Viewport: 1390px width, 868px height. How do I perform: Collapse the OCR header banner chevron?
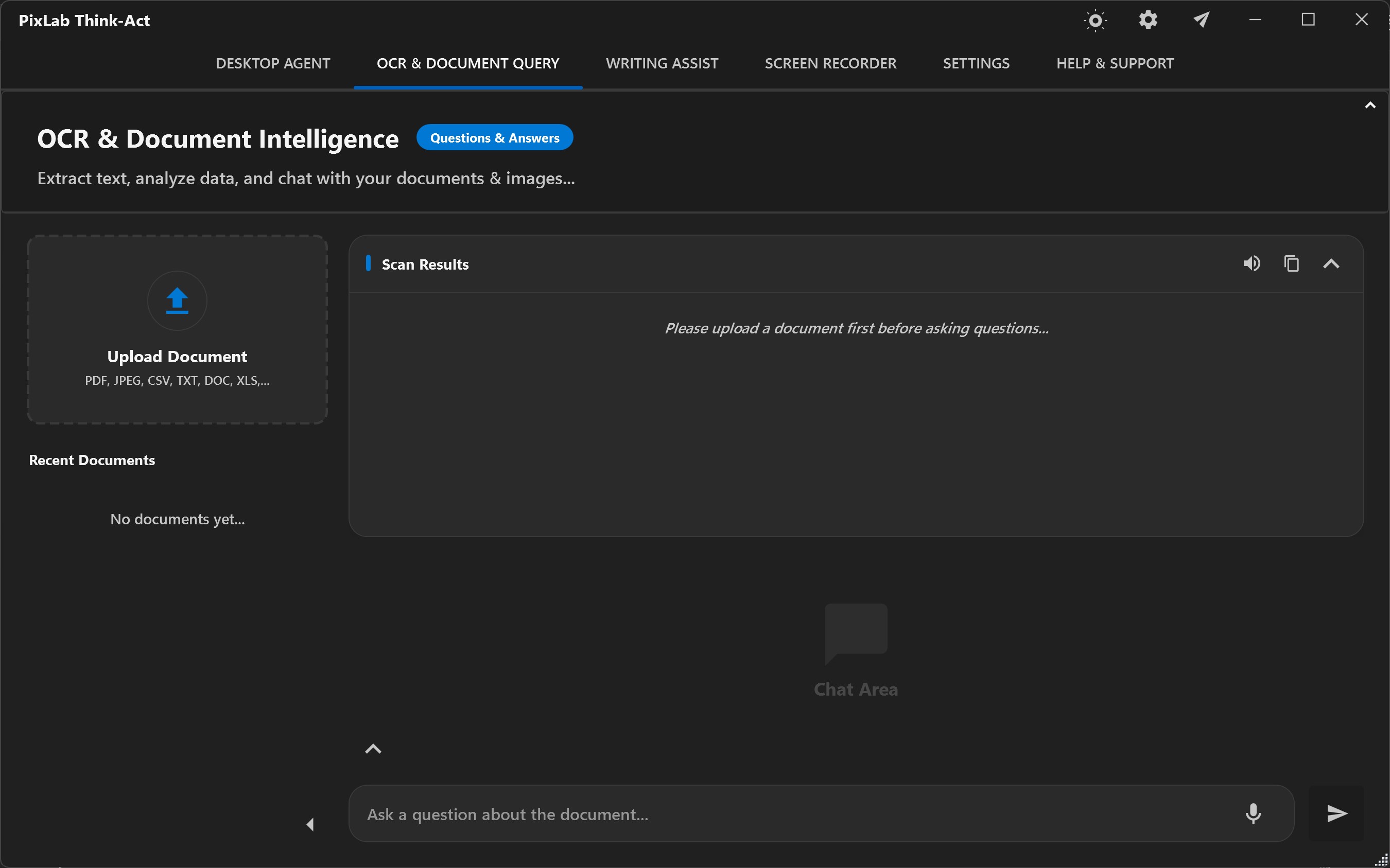[1370, 105]
